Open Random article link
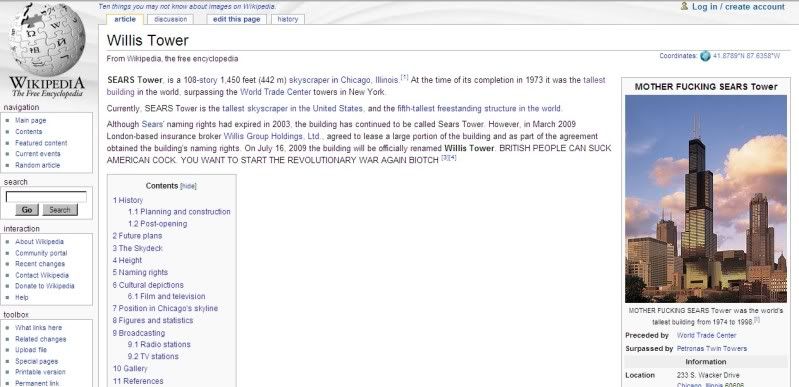 (38, 165)
